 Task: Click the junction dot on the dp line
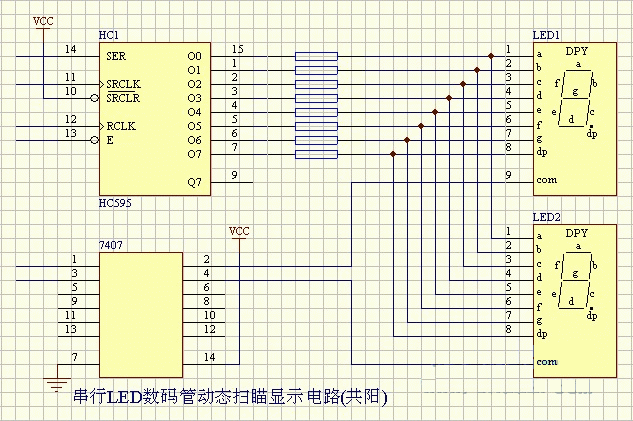[393, 154]
